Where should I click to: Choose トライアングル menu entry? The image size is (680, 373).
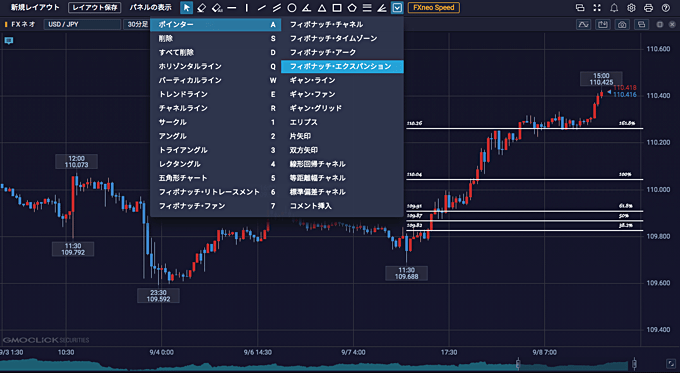point(216,150)
